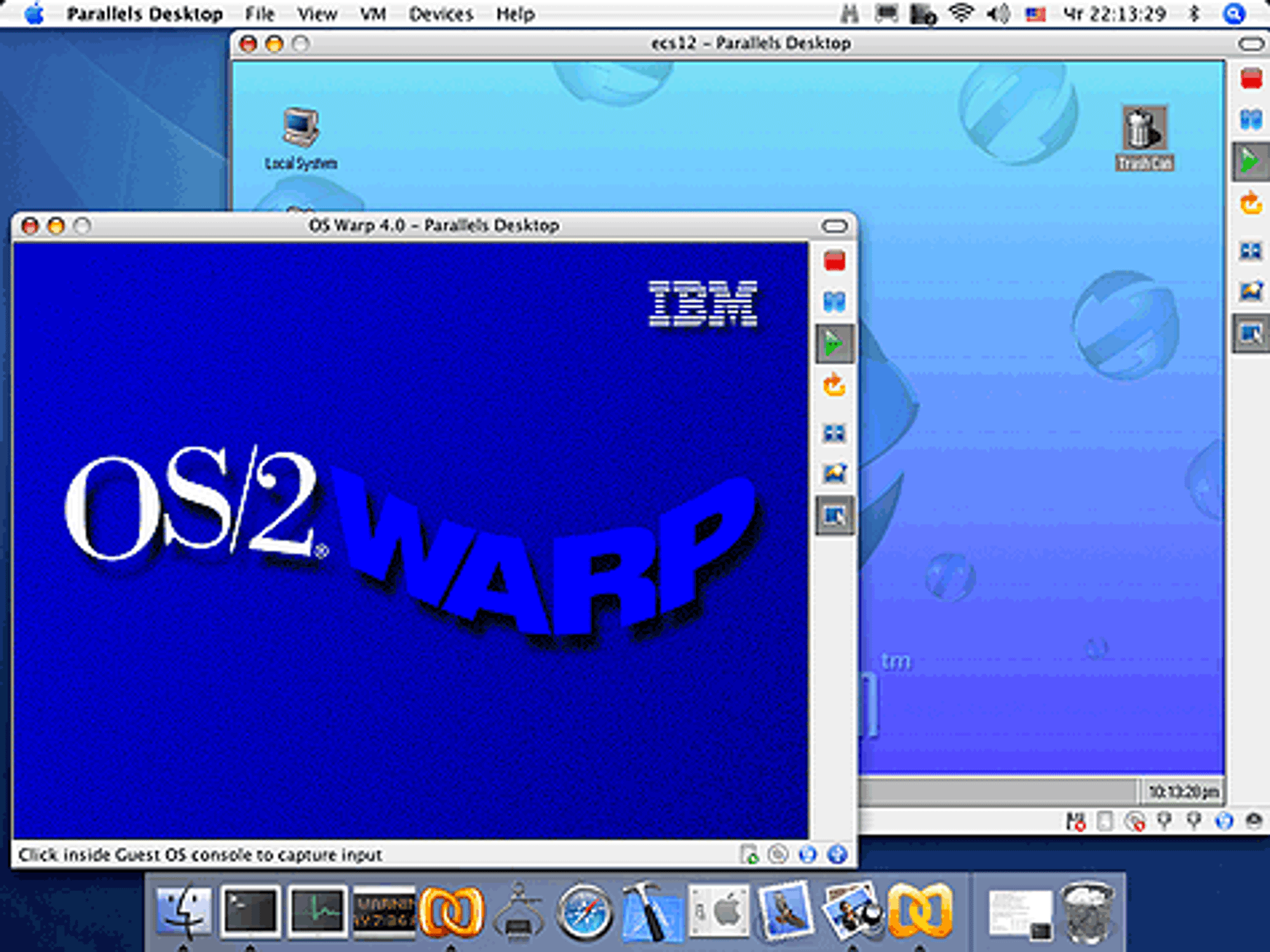
Task: Open Finder from the Dock
Action: (184, 911)
